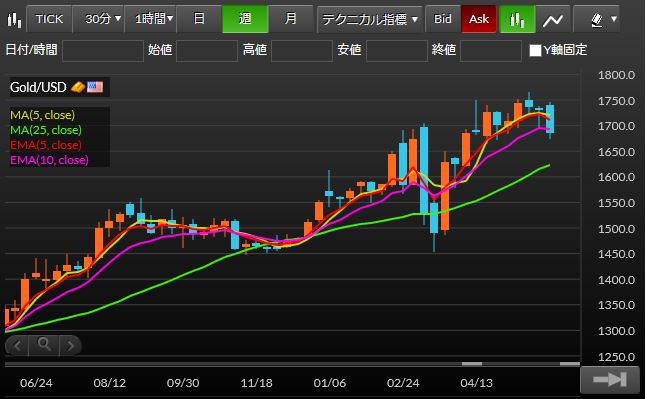Click the 1700.0 price axis label
Viewport: 646px width, 399px height.
pyautogui.click(x=616, y=126)
